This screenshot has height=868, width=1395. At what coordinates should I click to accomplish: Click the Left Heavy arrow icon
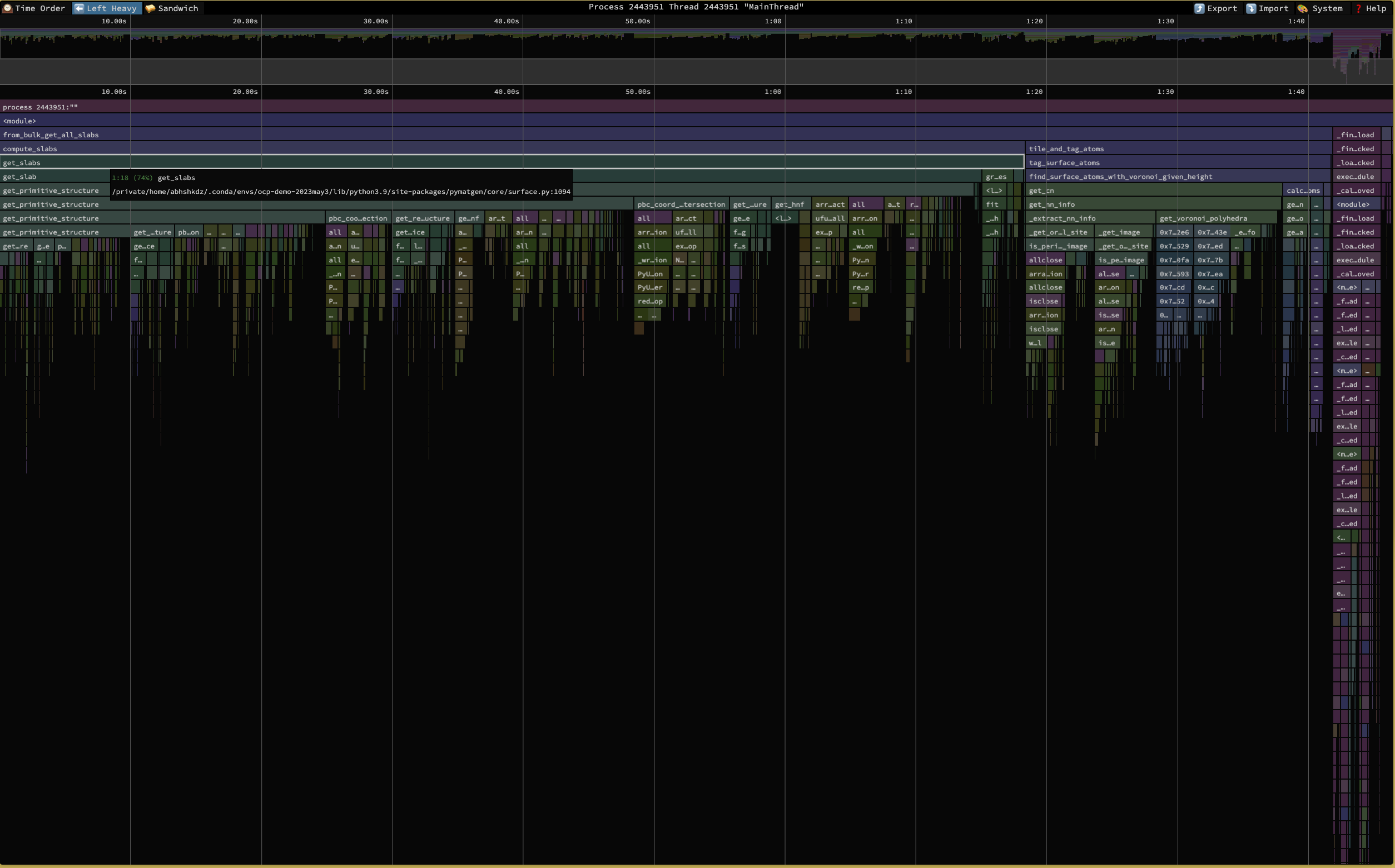[x=80, y=8]
